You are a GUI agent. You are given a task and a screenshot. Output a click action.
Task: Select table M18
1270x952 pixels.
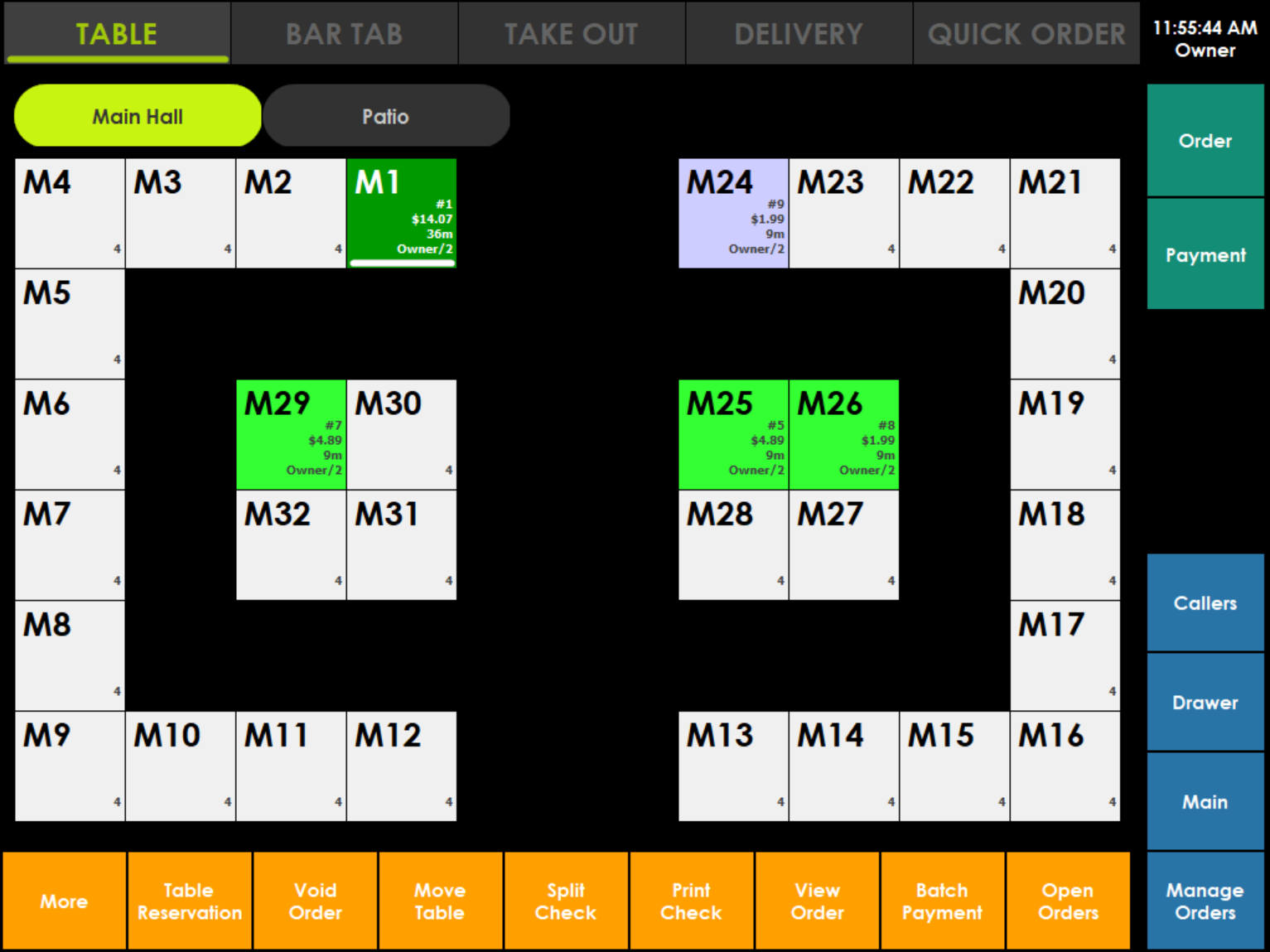1065,545
